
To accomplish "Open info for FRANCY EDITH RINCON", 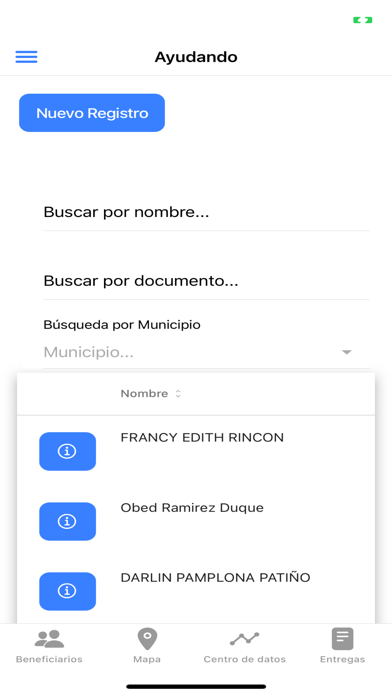I will 67,451.
